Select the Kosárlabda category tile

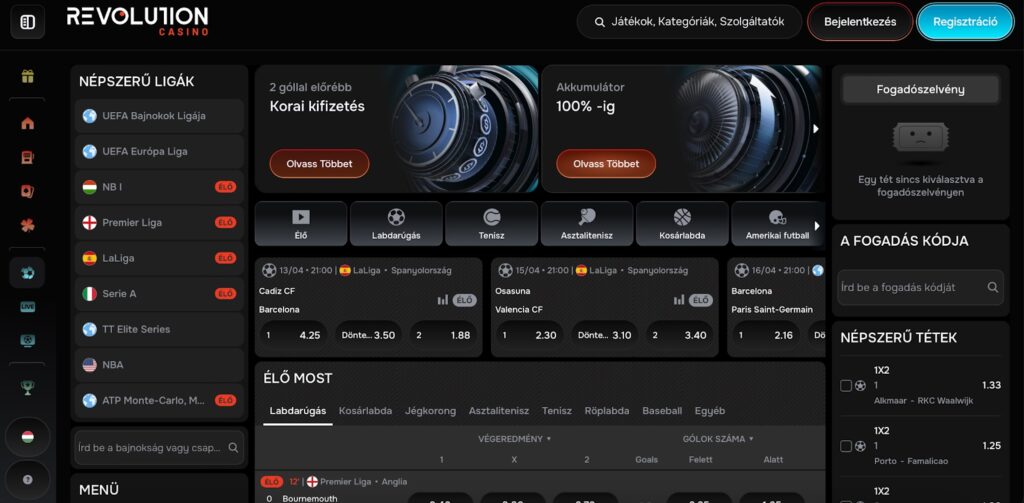(x=682, y=223)
